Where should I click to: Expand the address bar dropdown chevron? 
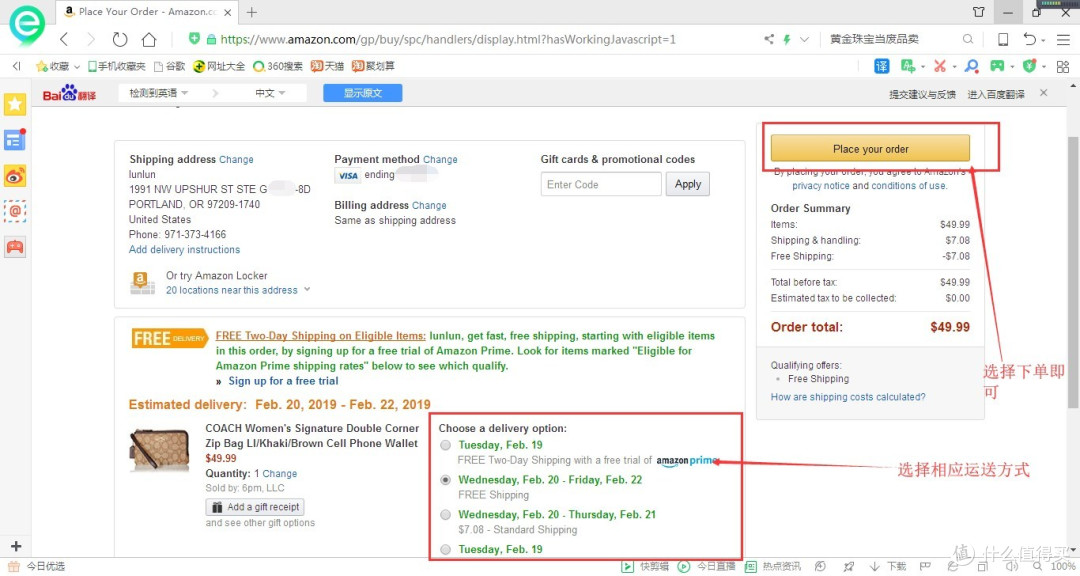(x=804, y=39)
